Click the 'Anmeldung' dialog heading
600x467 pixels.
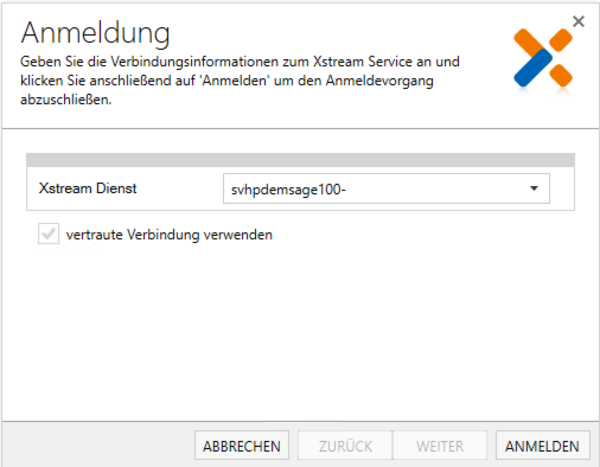coord(95,33)
